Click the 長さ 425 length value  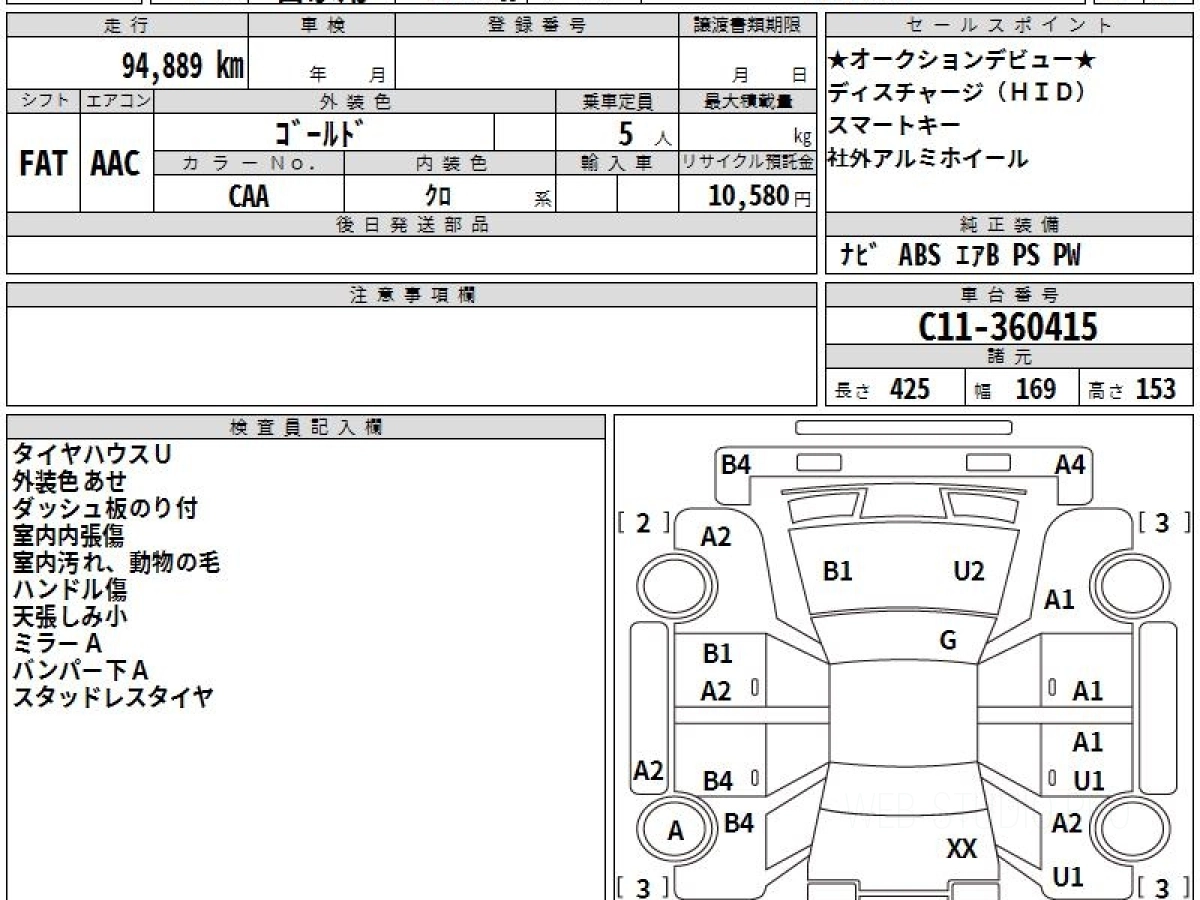tap(882, 389)
